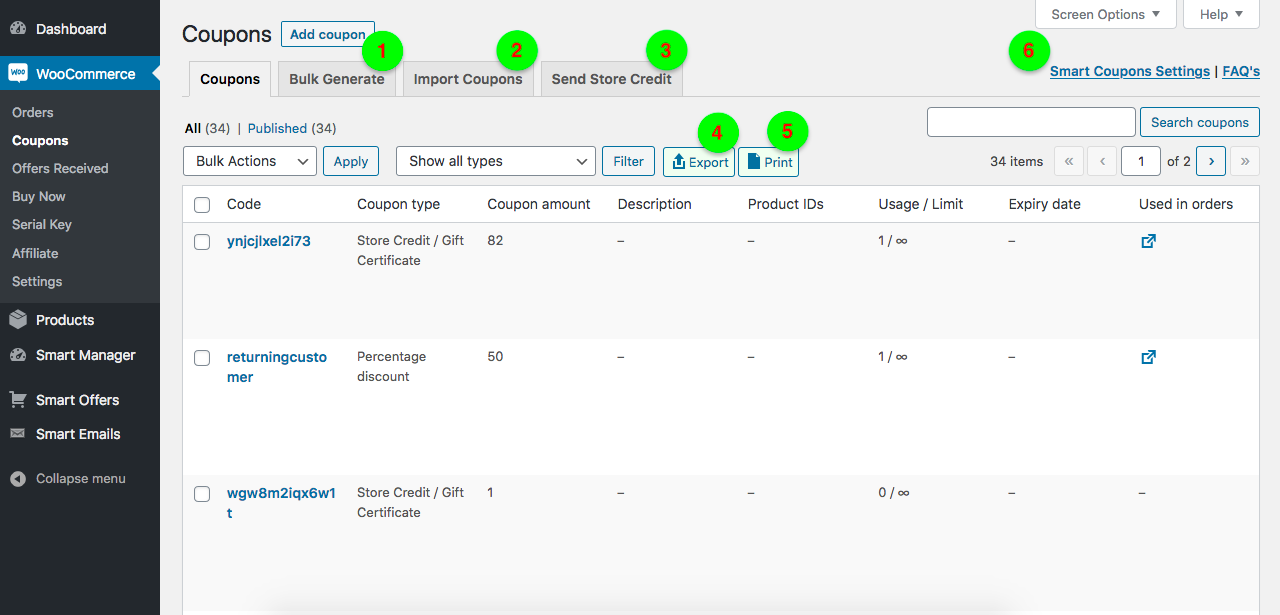Open Orders in WooCommerce submenu

point(33,113)
